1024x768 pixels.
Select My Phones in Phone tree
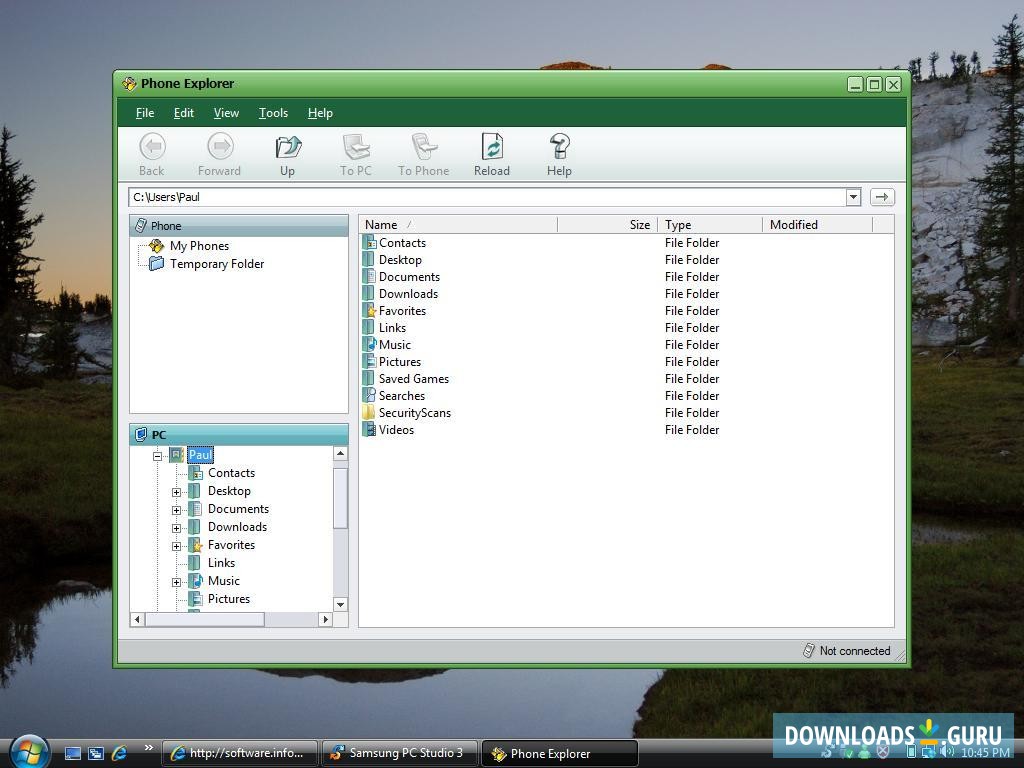(x=199, y=246)
